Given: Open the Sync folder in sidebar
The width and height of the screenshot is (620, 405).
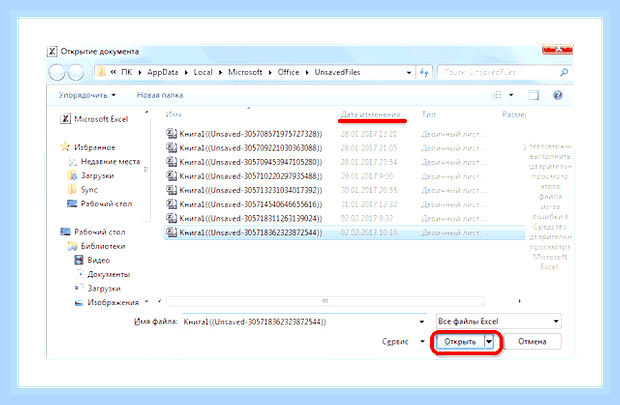Looking at the screenshot, I should 83,189.
